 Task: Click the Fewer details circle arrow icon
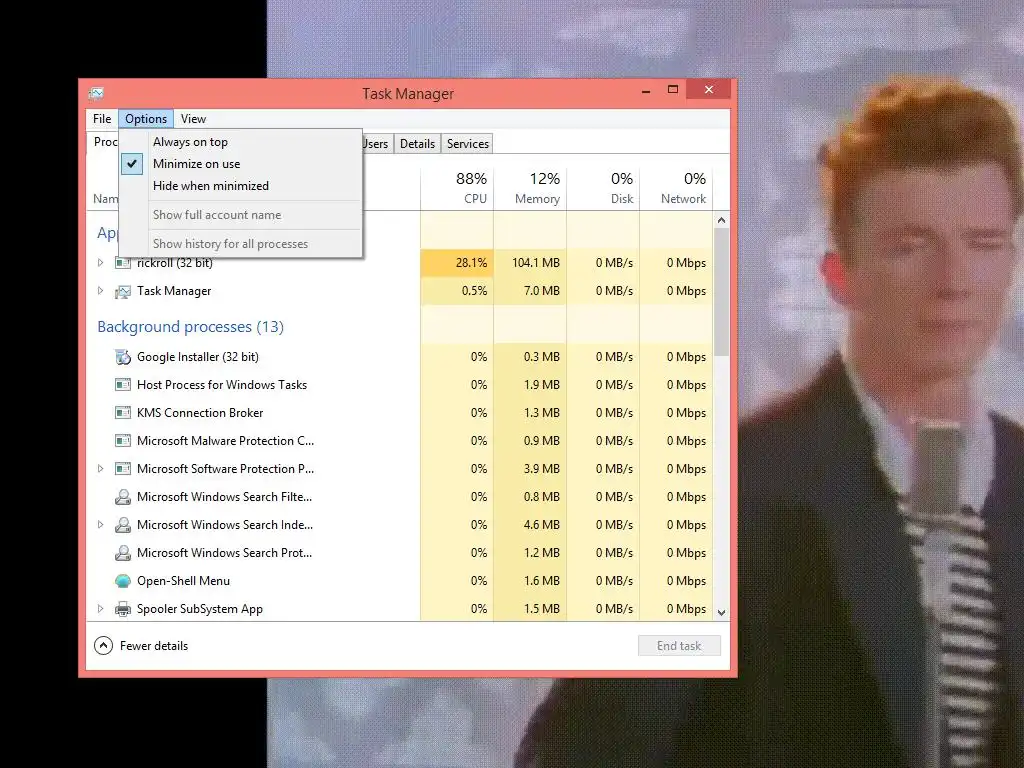pos(103,646)
